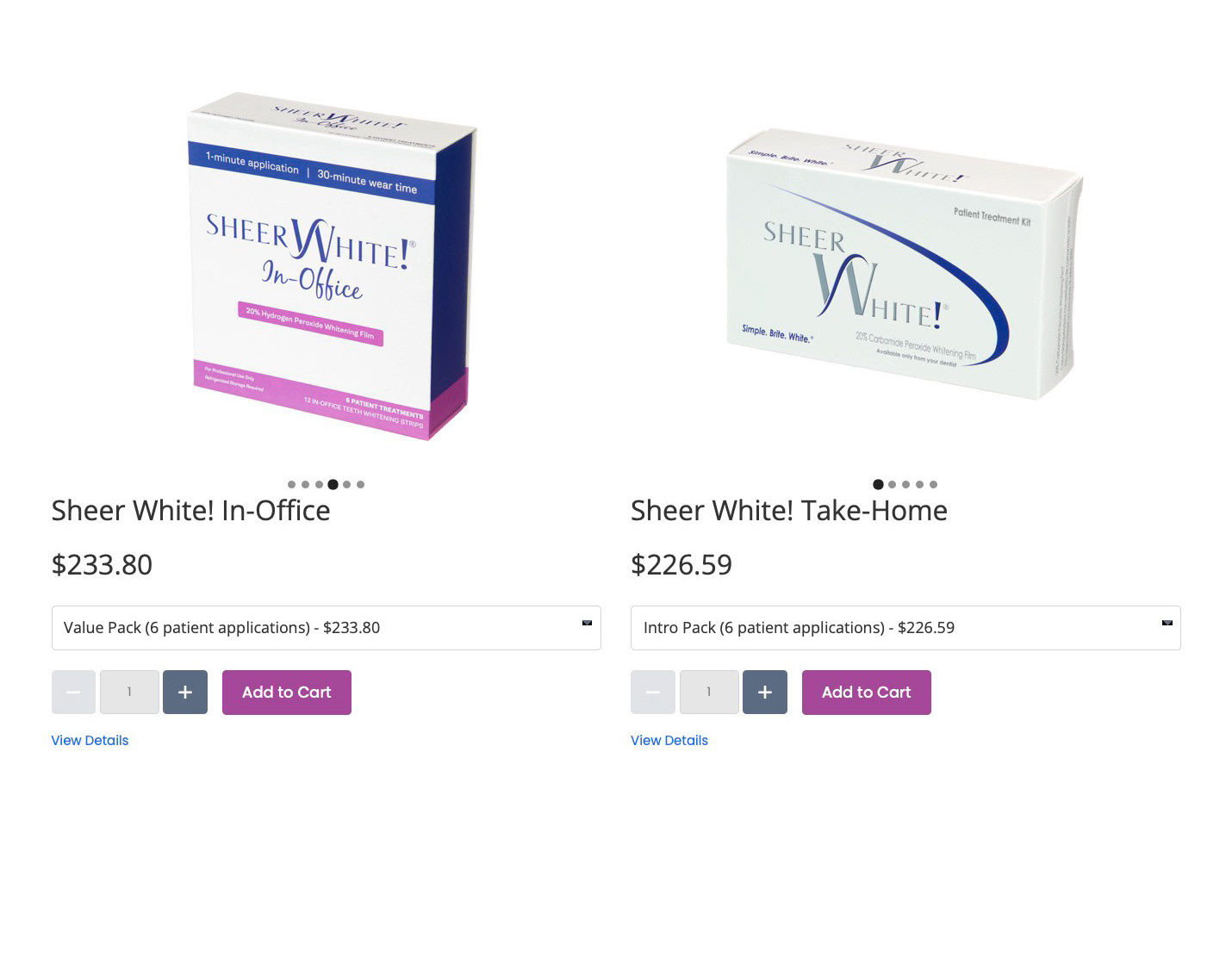Click the Sheer White! Take-Home box image
The image size is (1232, 963).
tap(905, 264)
